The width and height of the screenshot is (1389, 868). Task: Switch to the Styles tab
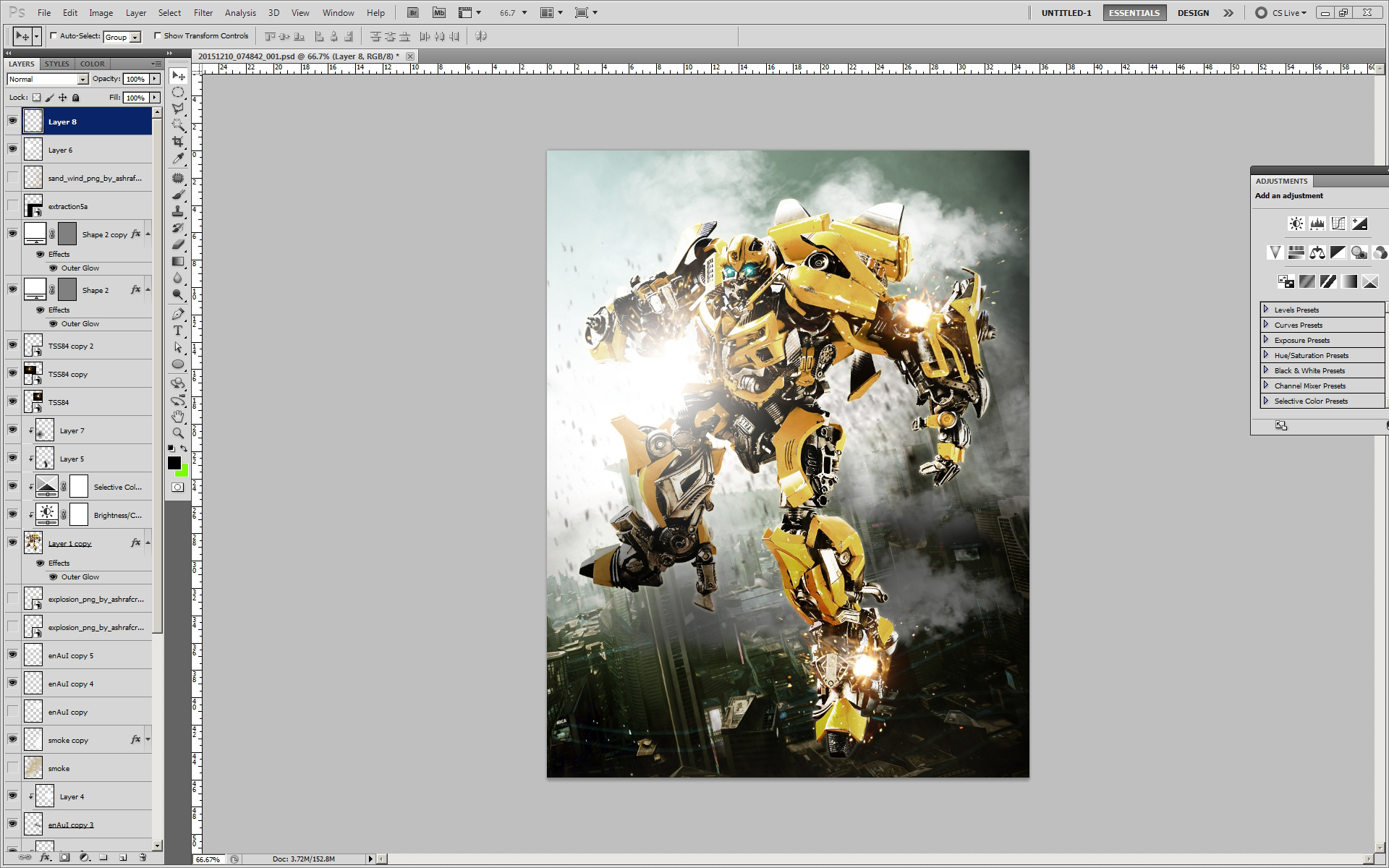(57, 64)
